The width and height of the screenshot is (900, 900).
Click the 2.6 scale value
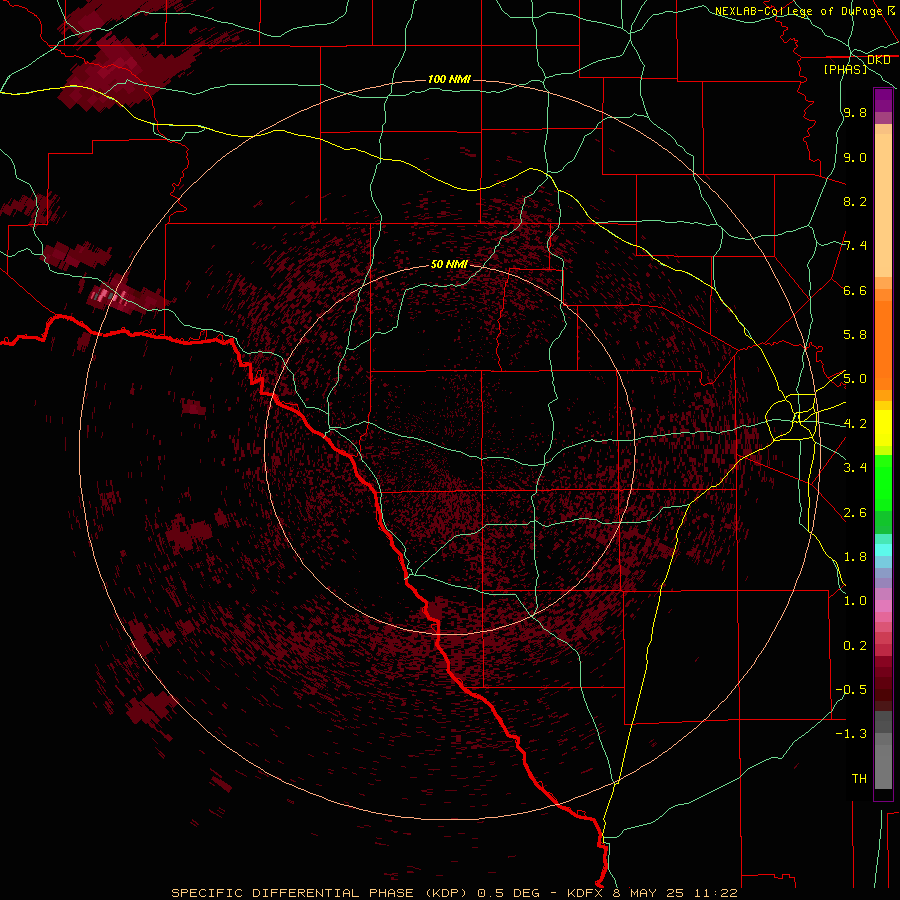(855, 512)
